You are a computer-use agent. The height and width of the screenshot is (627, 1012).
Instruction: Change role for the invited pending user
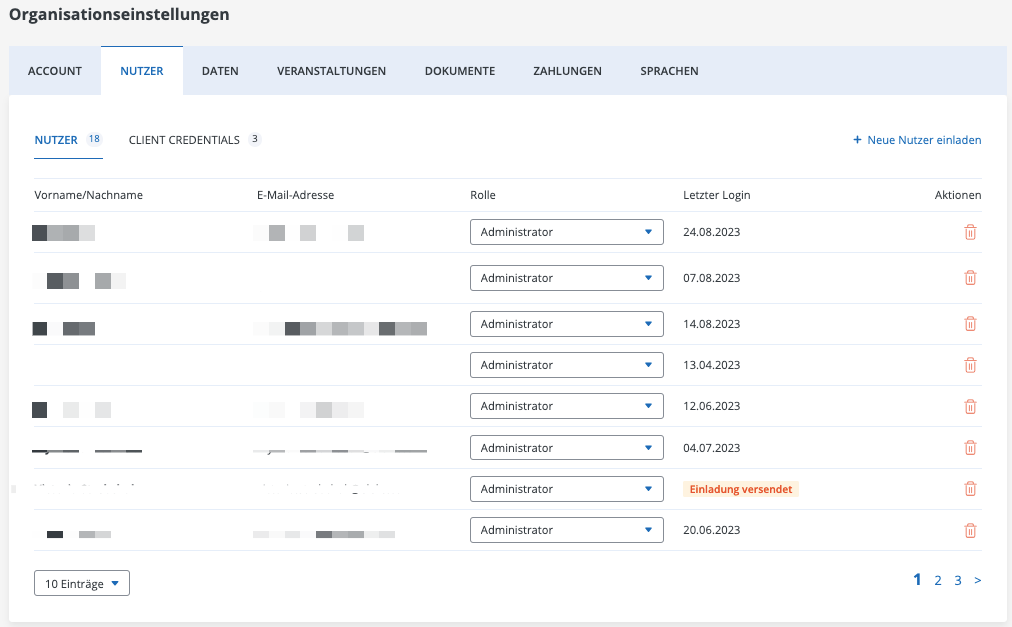click(x=566, y=489)
